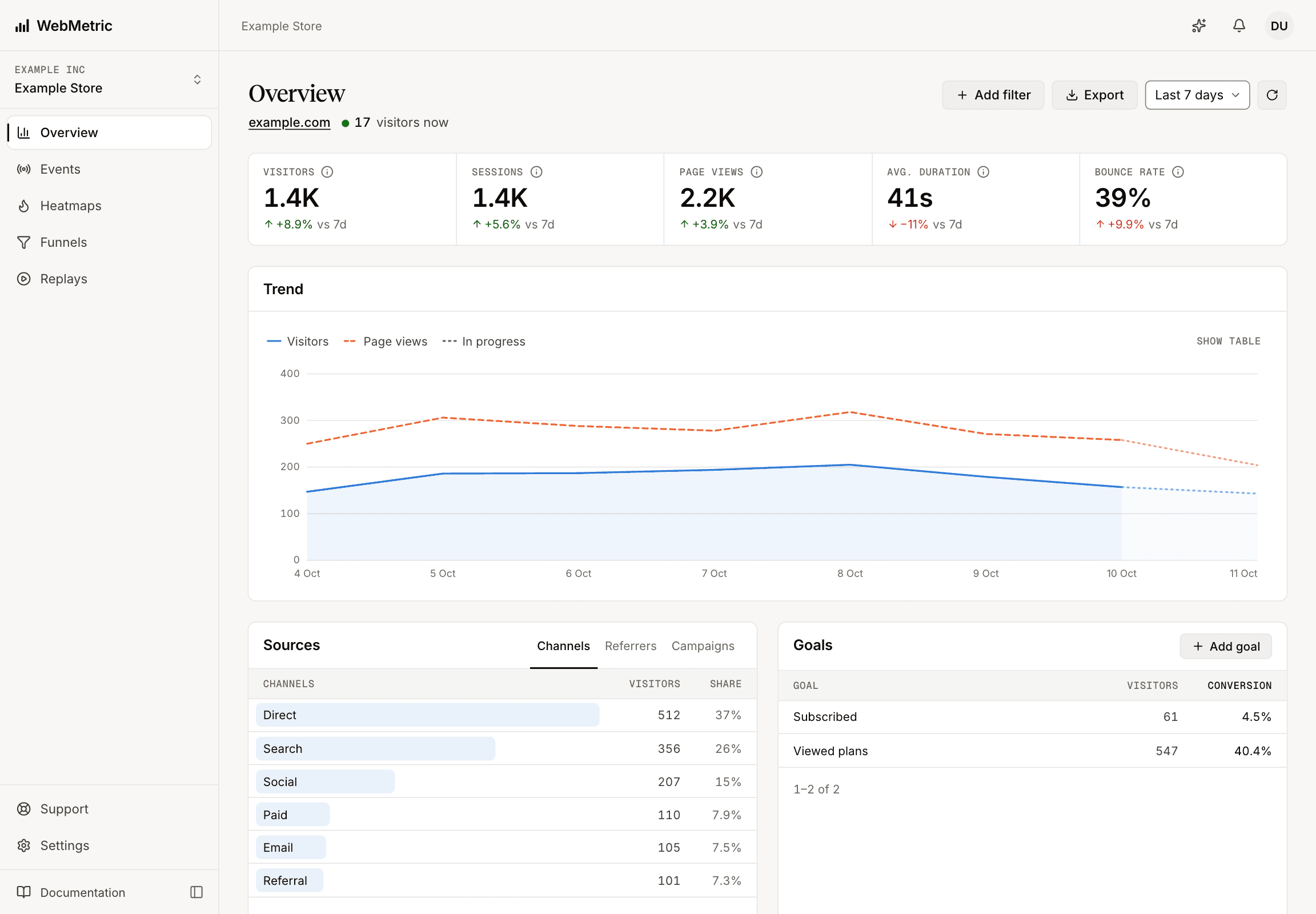Switch to the Campaigns tab
The width and height of the screenshot is (1316, 914).
pos(703,646)
